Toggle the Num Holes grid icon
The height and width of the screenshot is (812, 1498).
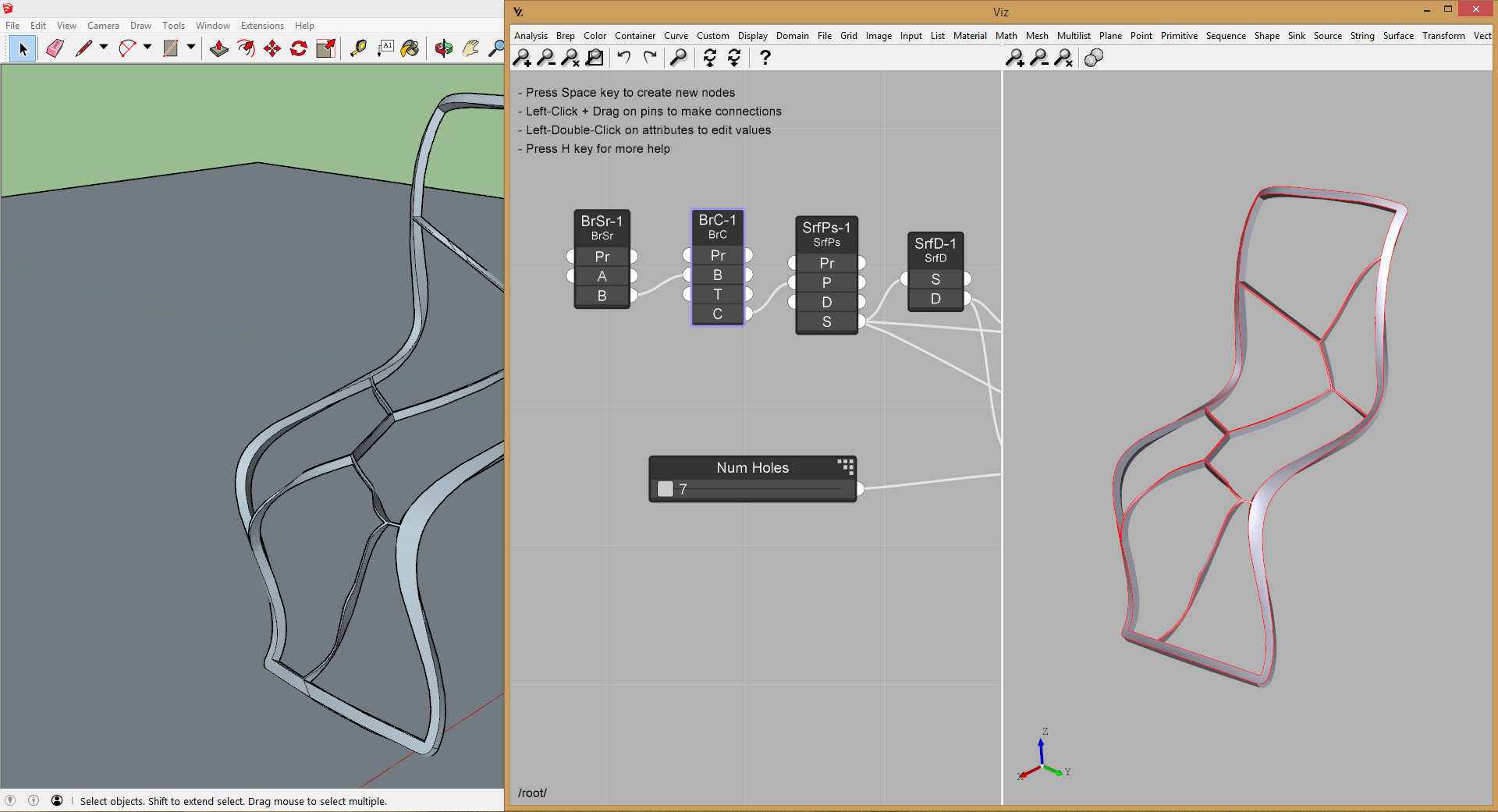[845, 466]
